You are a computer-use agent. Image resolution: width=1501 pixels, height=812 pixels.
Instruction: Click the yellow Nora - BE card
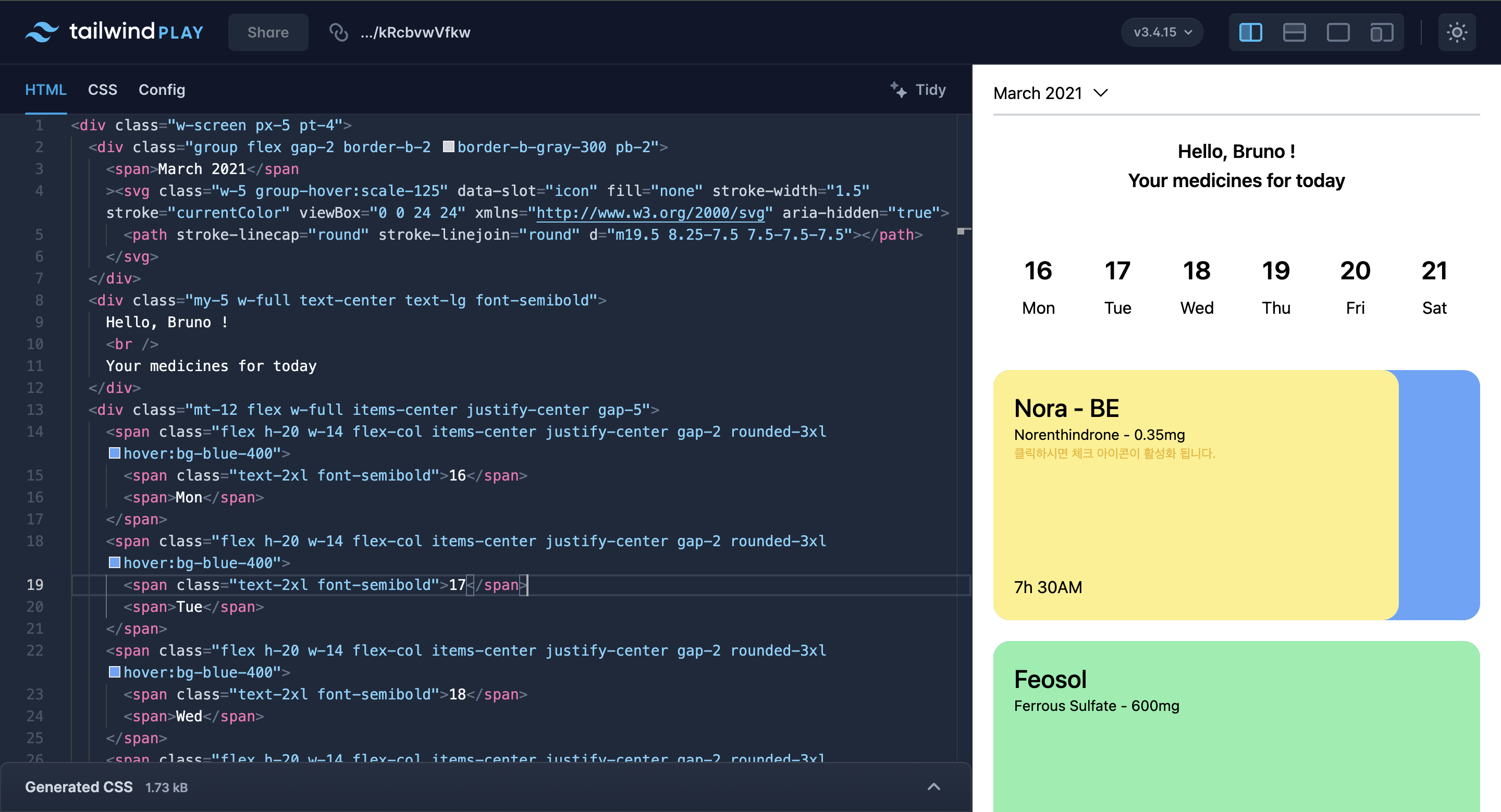(x=1196, y=495)
